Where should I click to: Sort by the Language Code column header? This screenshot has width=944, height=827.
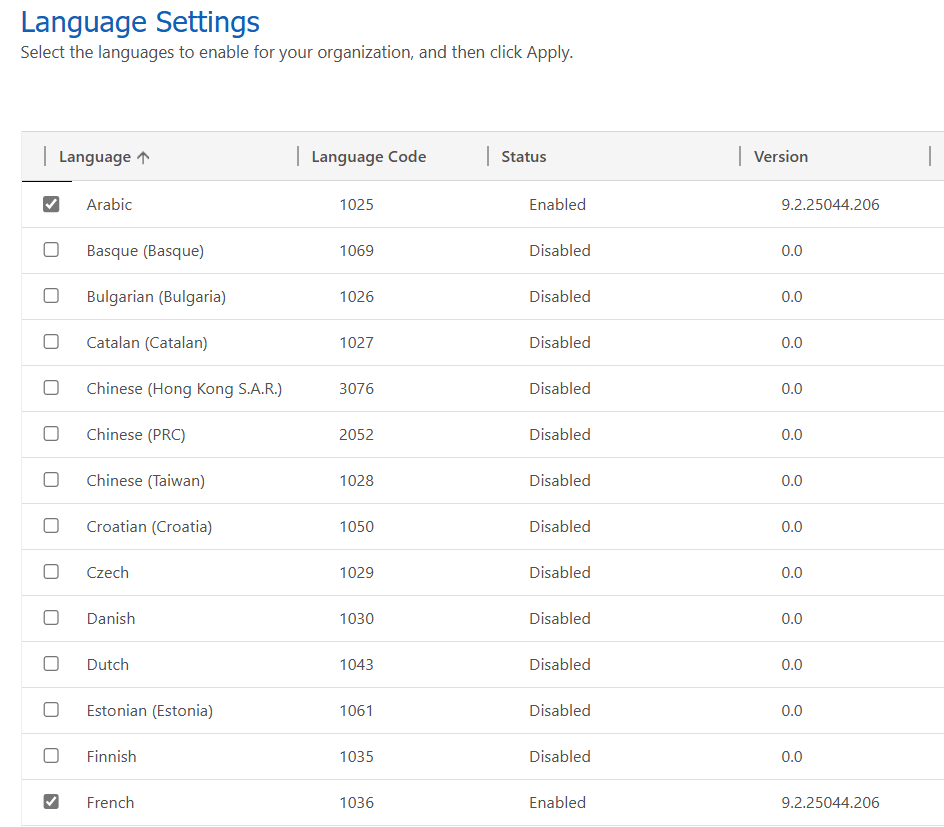(x=368, y=156)
